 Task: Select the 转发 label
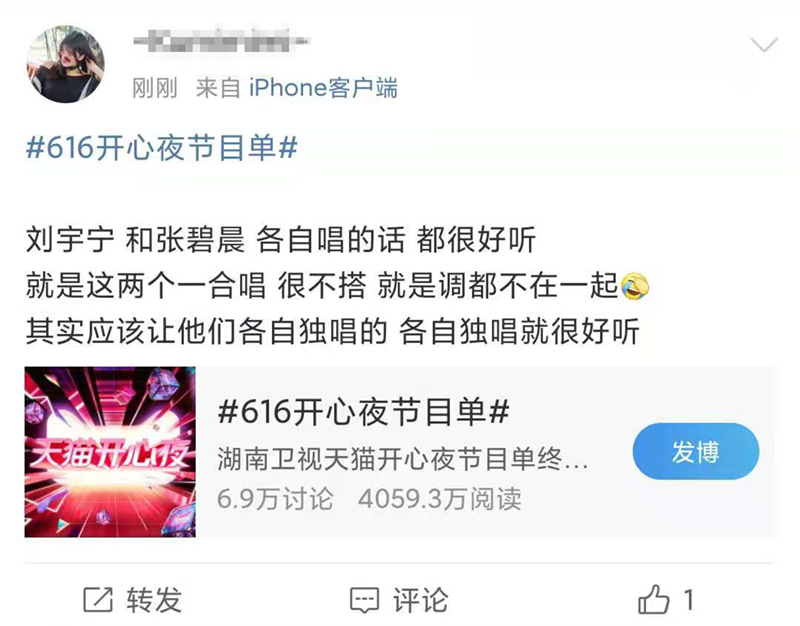[155, 599]
